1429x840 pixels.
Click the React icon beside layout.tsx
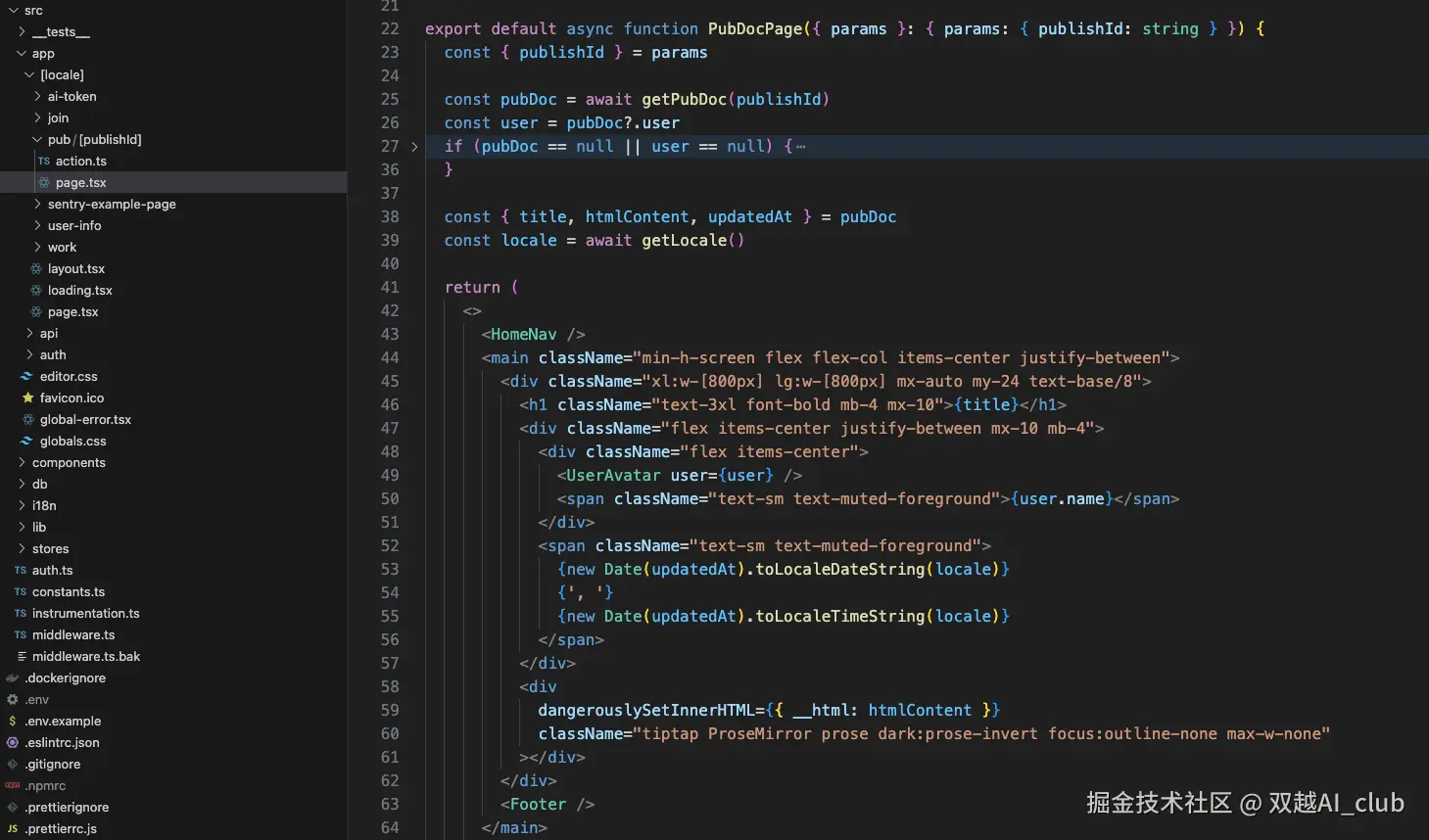(x=36, y=269)
